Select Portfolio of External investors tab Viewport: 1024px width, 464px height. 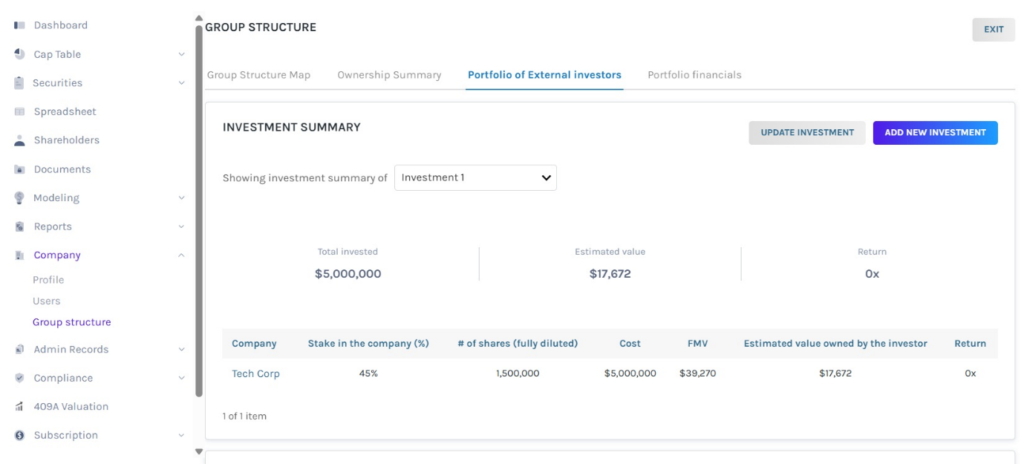click(x=545, y=75)
